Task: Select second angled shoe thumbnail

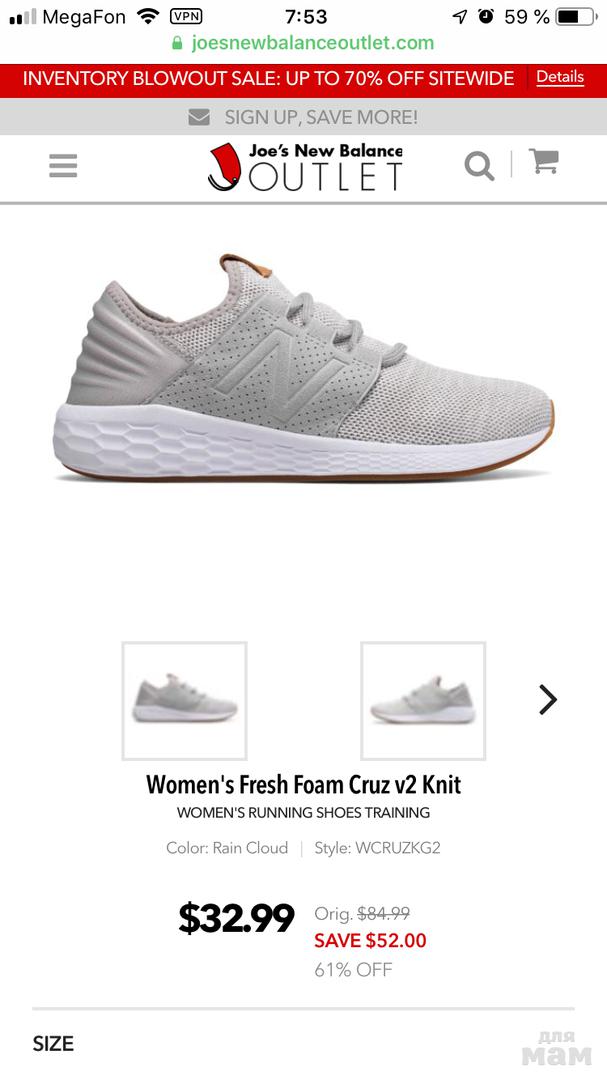Action: [423, 701]
